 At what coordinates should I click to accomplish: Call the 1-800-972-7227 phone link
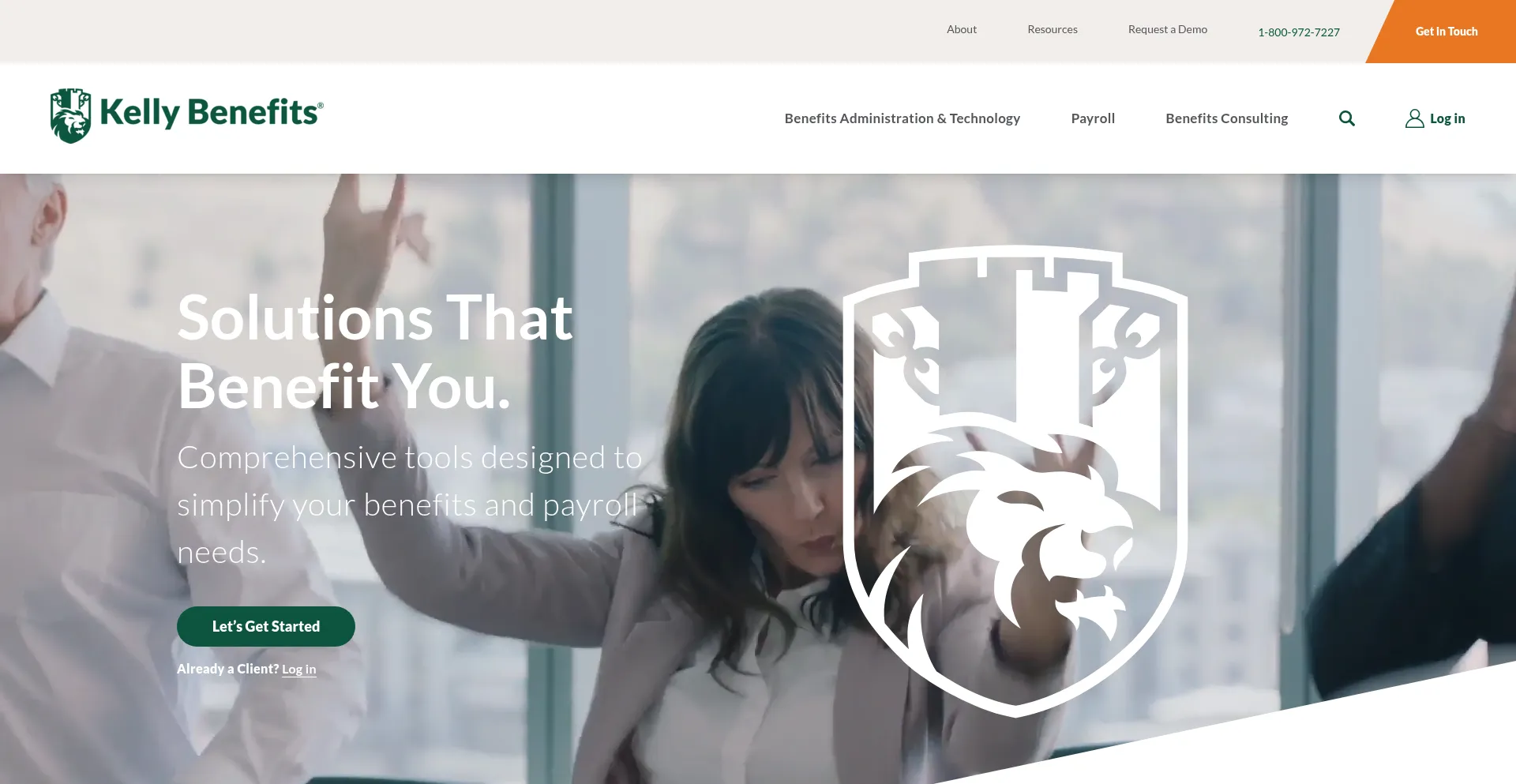[x=1298, y=32]
